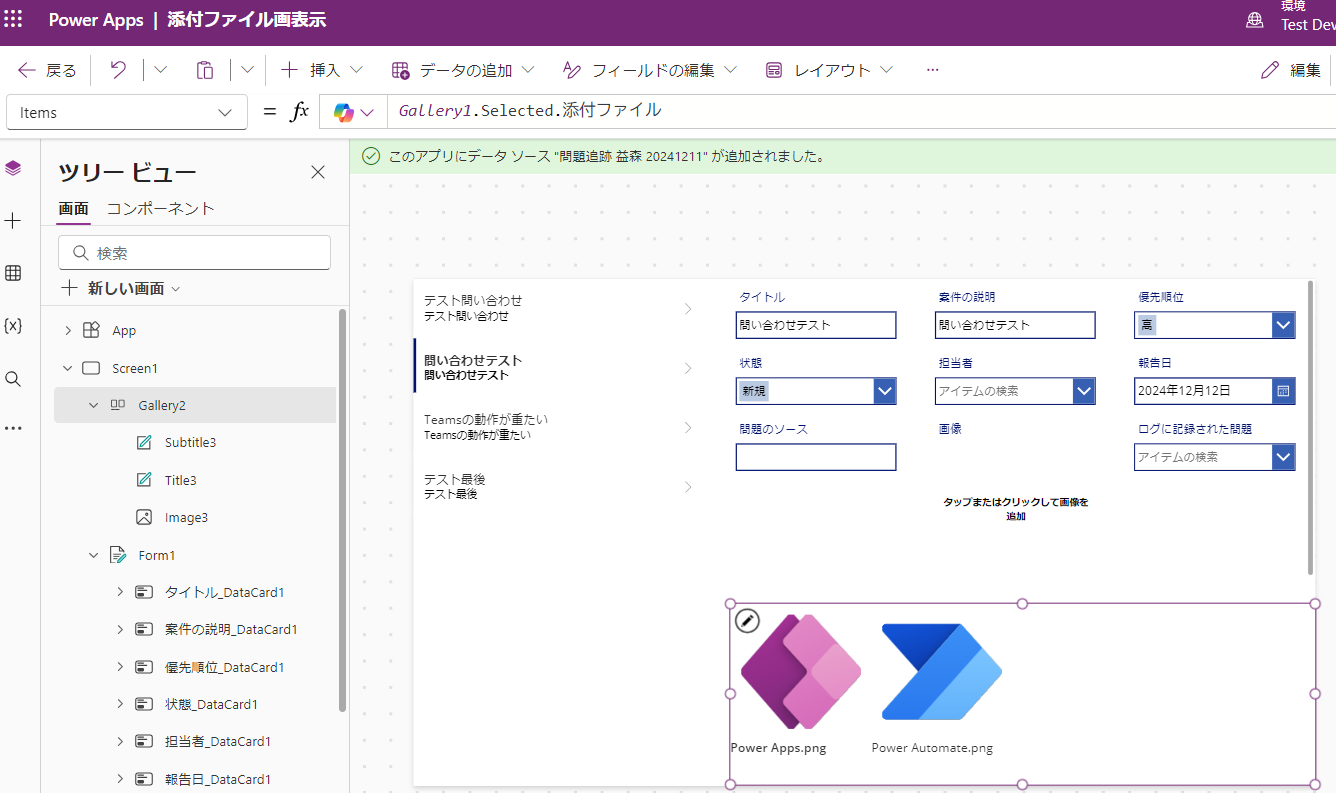The image size is (1336, 793).
Task: Open the variables {x} icon
Action: (13, 326)
